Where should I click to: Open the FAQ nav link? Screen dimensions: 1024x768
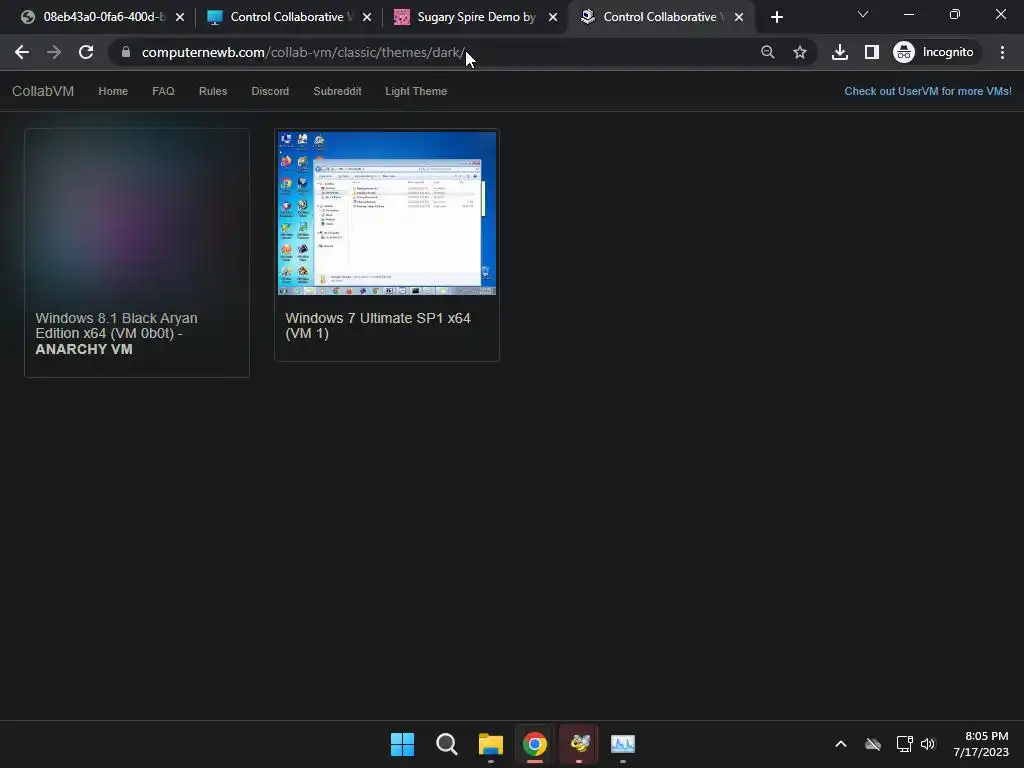coord(163,91)
